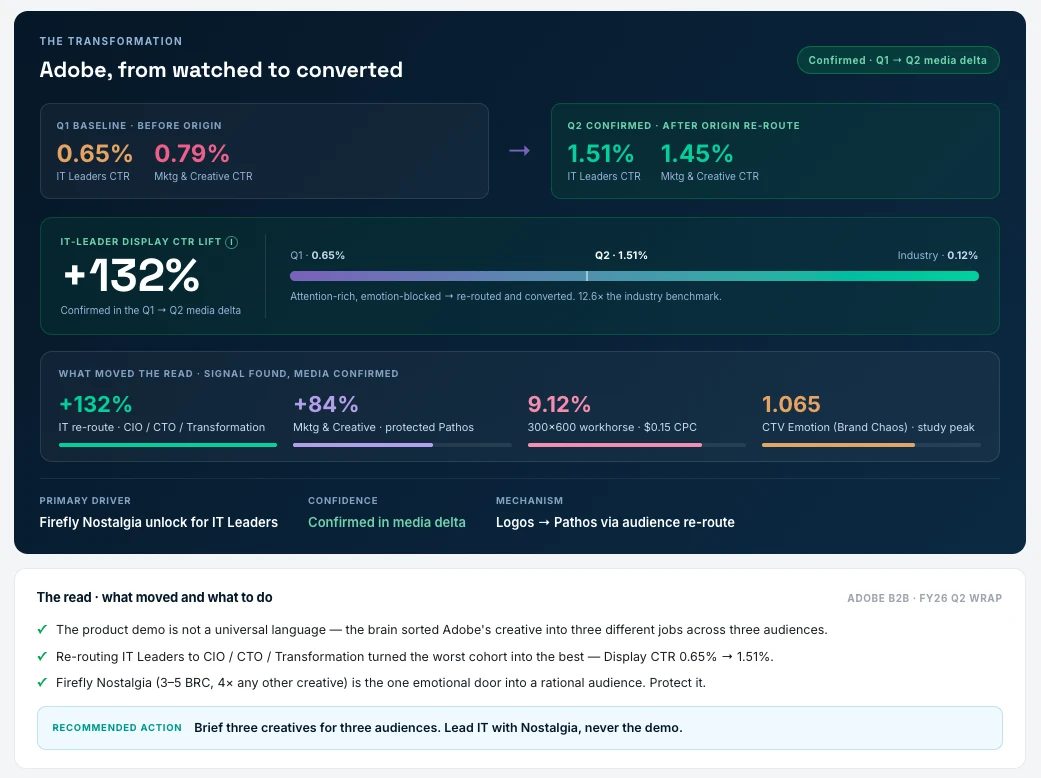The width and height of the screenshot is (1041, 778).
Task: Click the info icon beside IT-Leader Display CTR Lift
Action: 231,242
